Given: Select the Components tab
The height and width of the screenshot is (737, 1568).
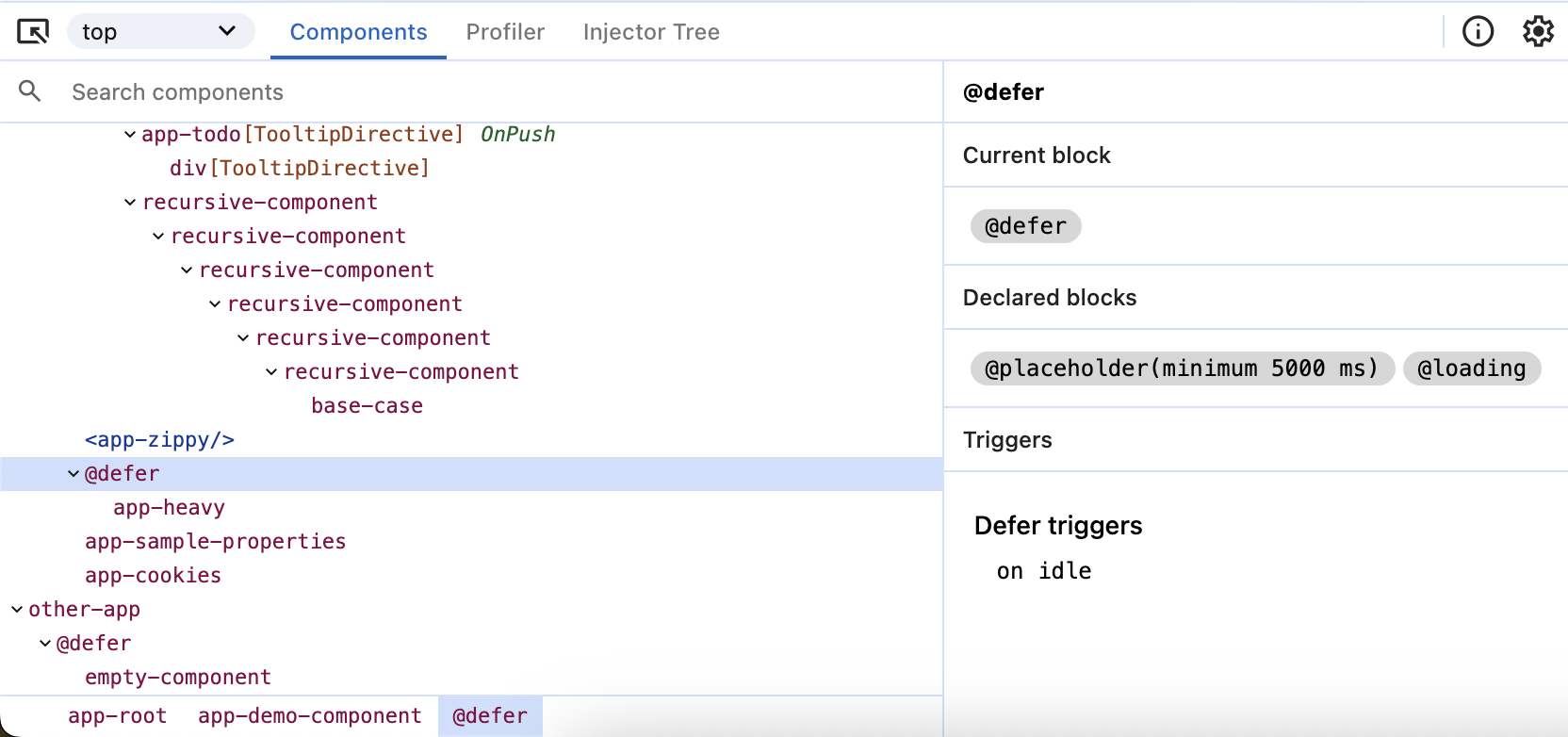Looking at the screenshot, I should (x=358, y=32).
